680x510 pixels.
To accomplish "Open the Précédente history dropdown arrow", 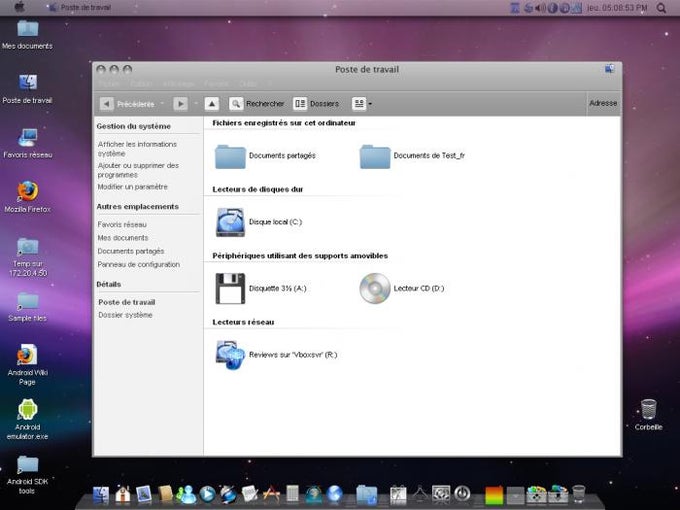I will (x=162, y=103).
